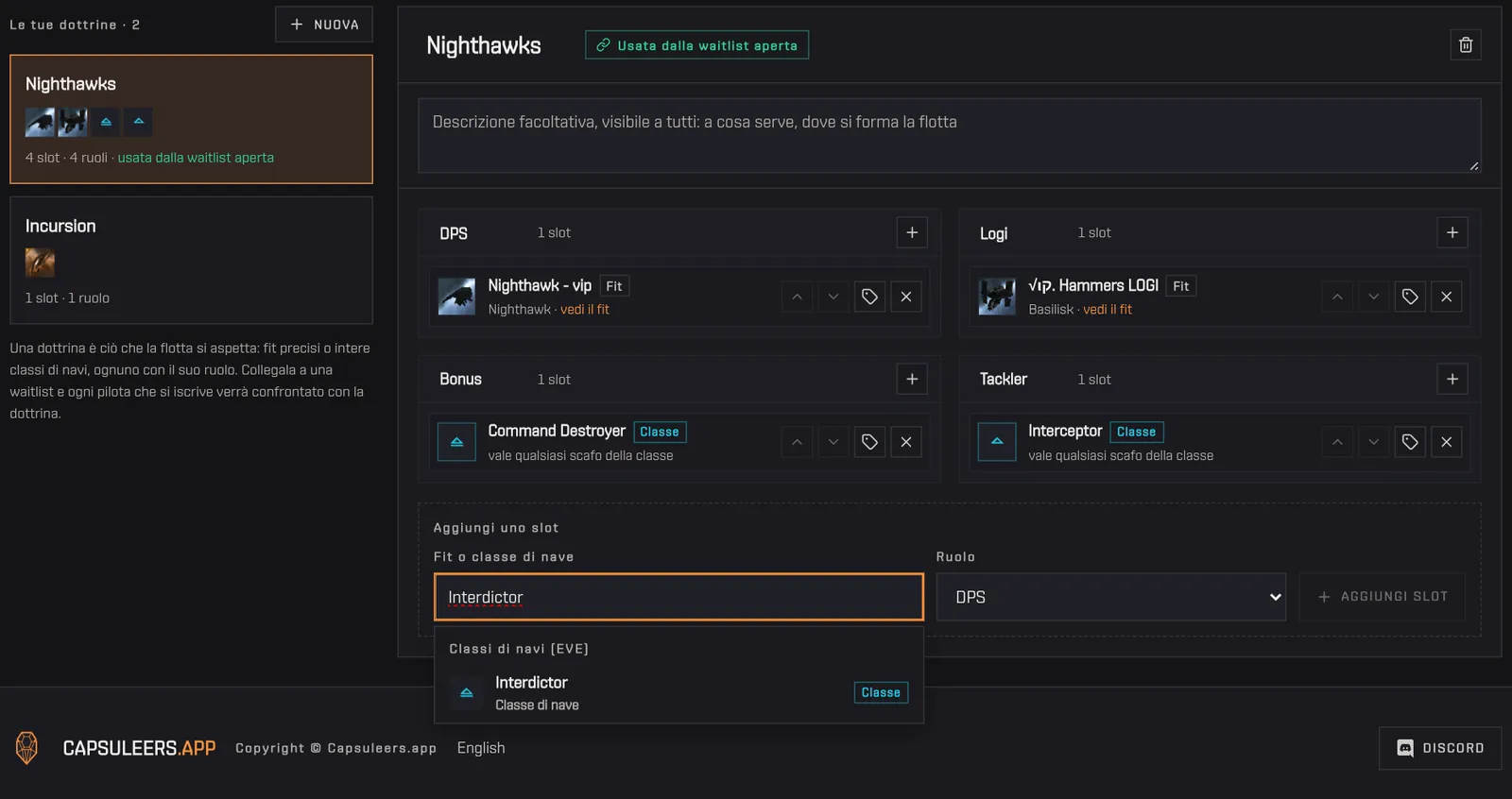Remove the Nighthawk - vip slot
The width and height of the screenshot is (1512, 799).
(906, 297)
